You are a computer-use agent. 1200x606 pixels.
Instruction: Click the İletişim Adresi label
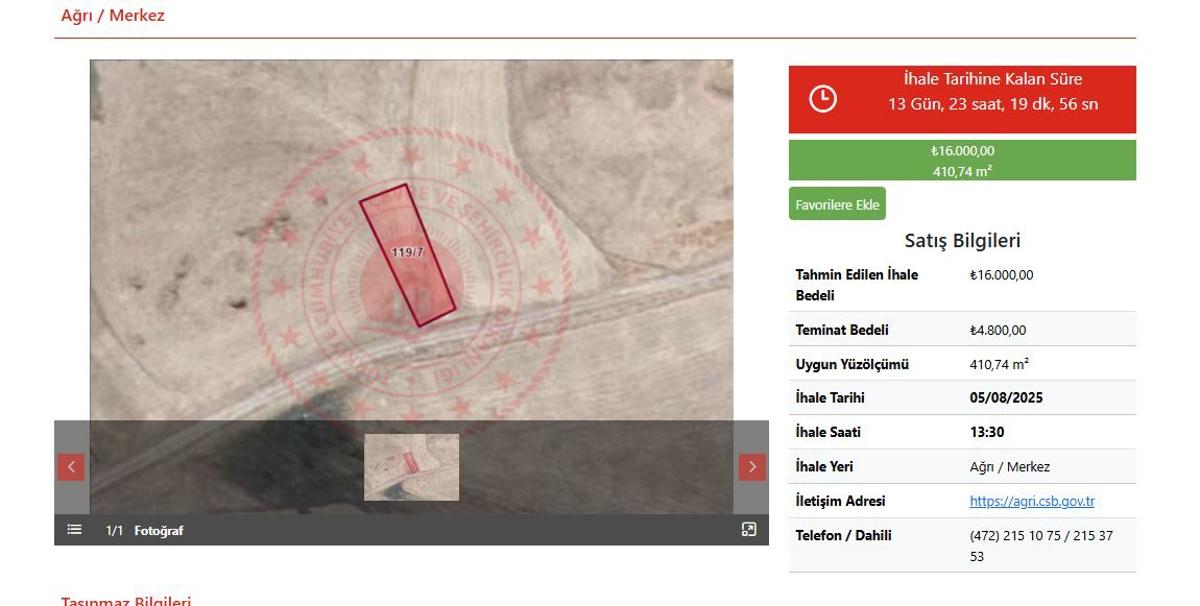click(x=841, y=501)
